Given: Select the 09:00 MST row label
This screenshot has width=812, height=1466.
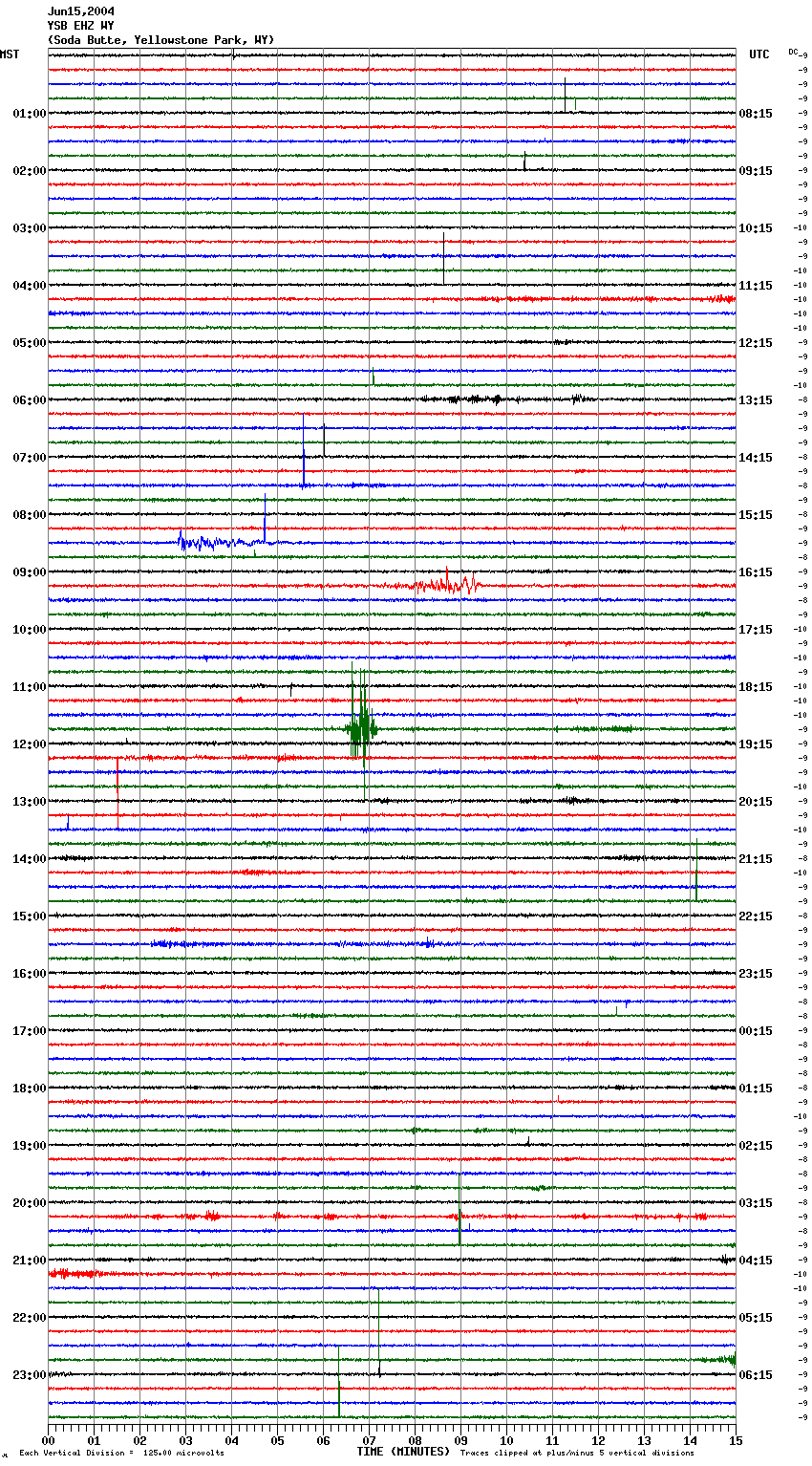Looking at the screenshot, I should pyautogui.click(x=30, y=572).
